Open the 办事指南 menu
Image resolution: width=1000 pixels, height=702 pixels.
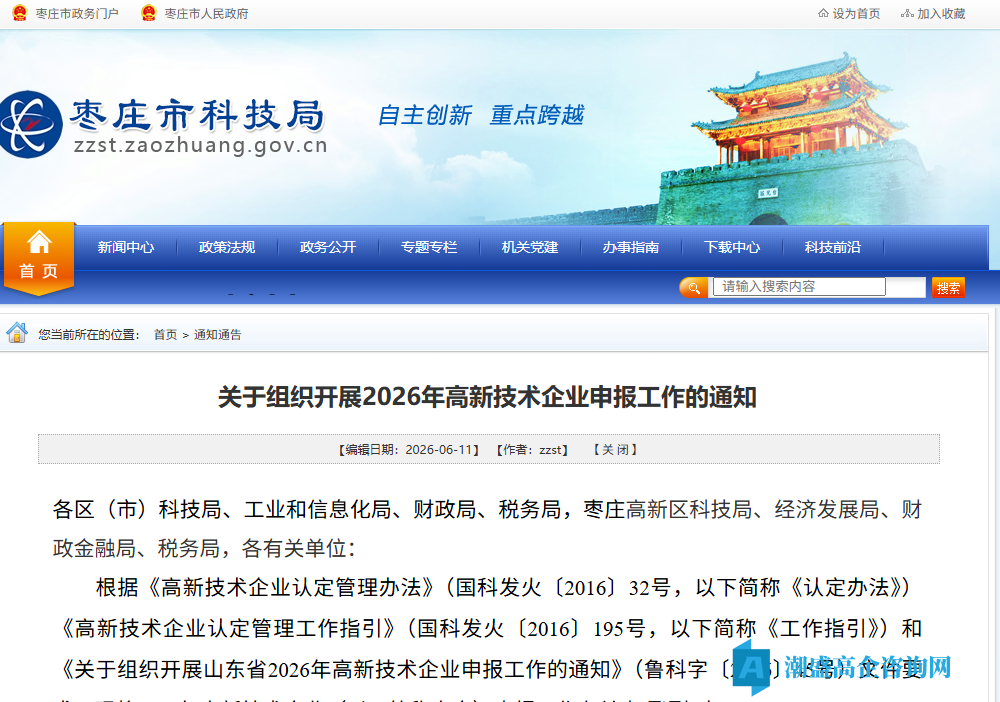[631, 247]
